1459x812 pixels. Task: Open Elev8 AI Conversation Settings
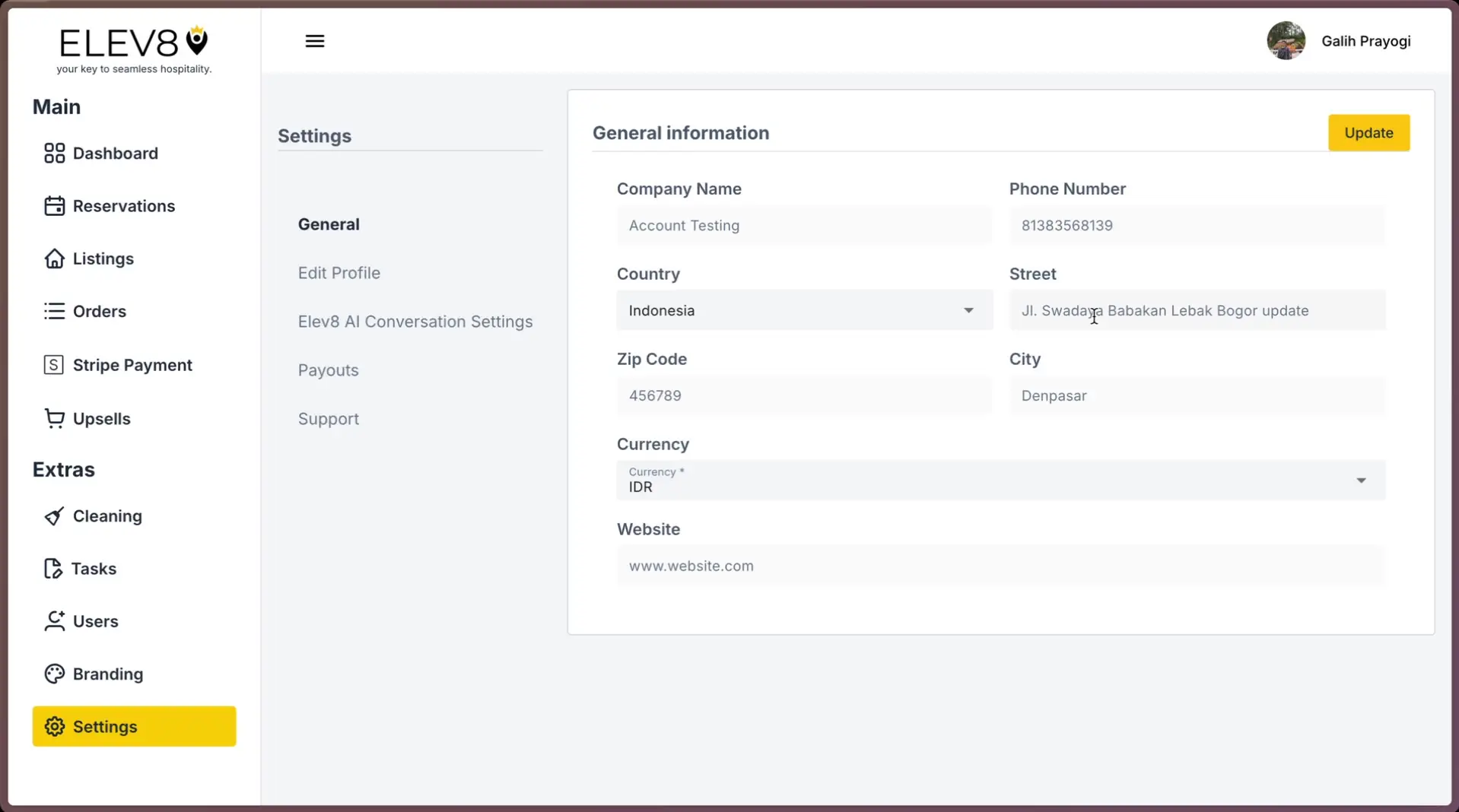pyautogui.click(x=415, y=321)
